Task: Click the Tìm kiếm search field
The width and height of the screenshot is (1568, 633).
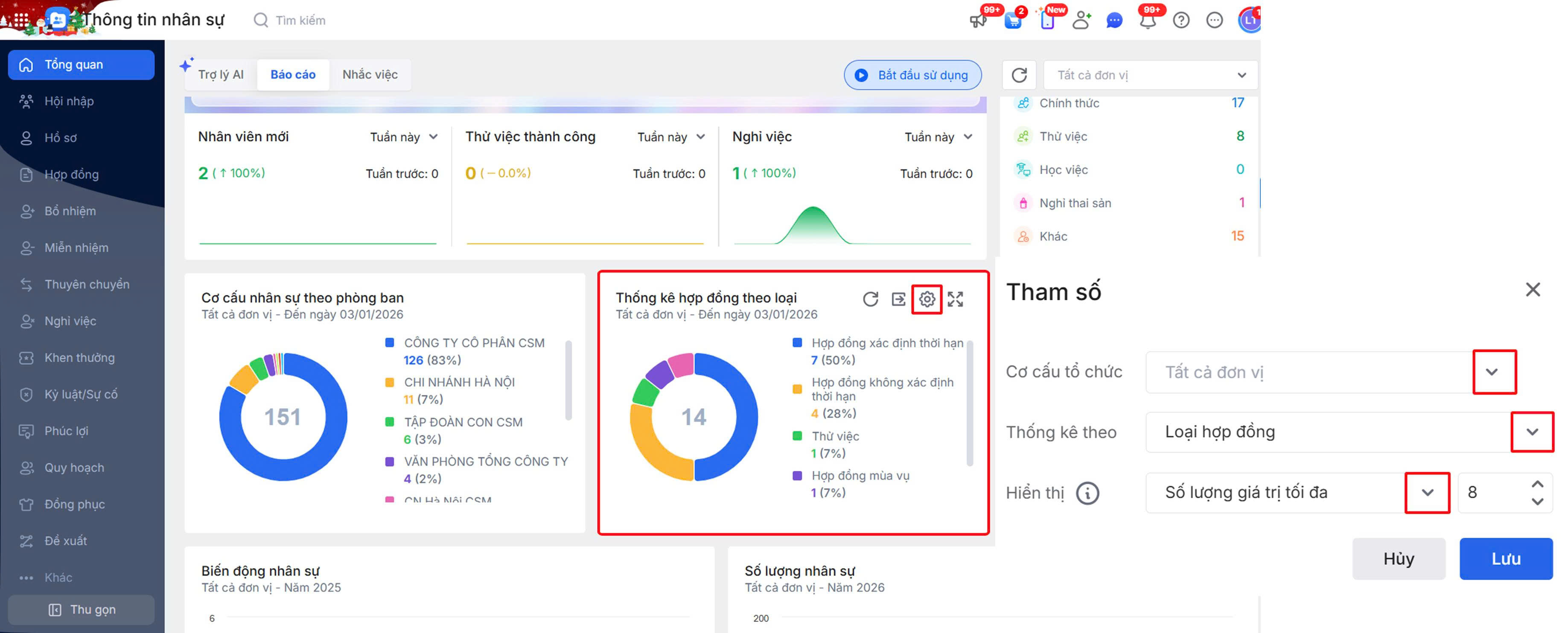Action: point(301,21)
